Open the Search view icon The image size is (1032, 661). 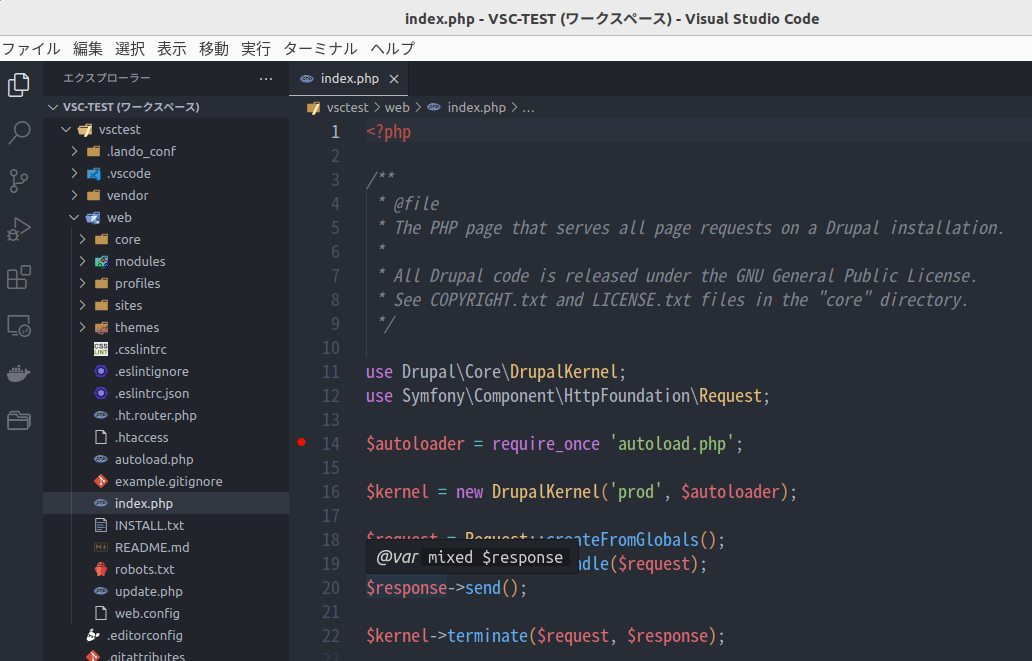(x=18, y=133)
